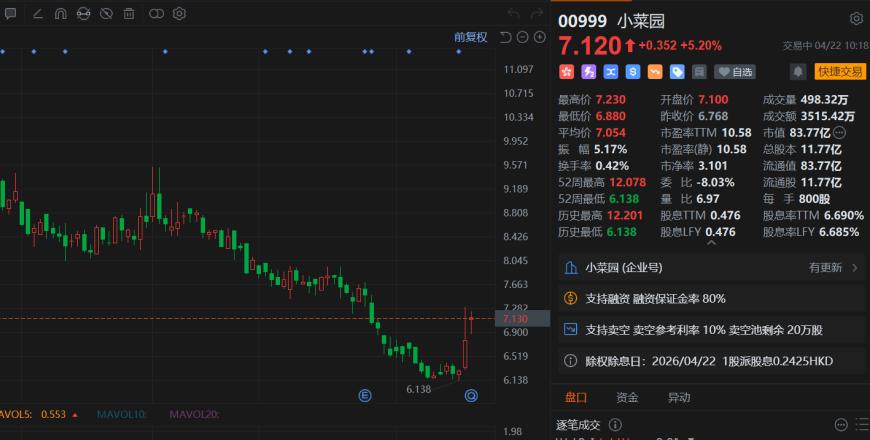870x440 pixels.
Task: Zoom in chart with plus circle
Action: 539,37
